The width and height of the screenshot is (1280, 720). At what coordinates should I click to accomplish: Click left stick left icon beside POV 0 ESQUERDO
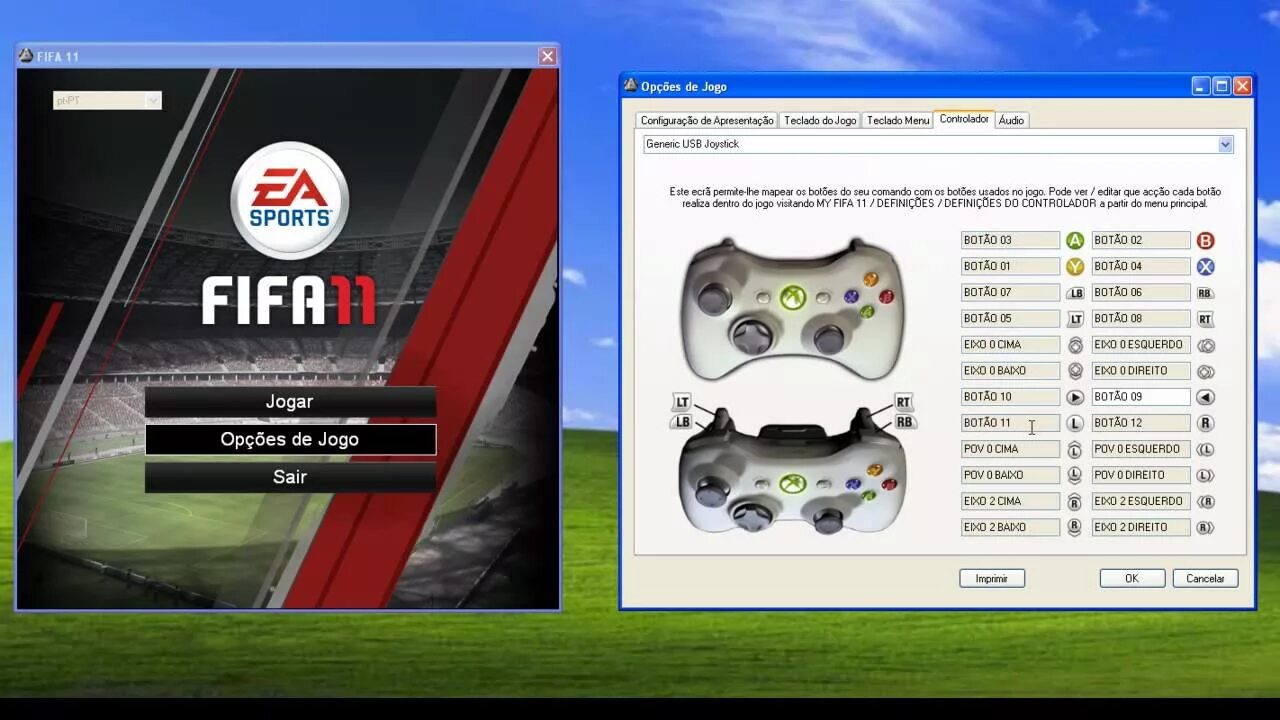click(1205, 449)
